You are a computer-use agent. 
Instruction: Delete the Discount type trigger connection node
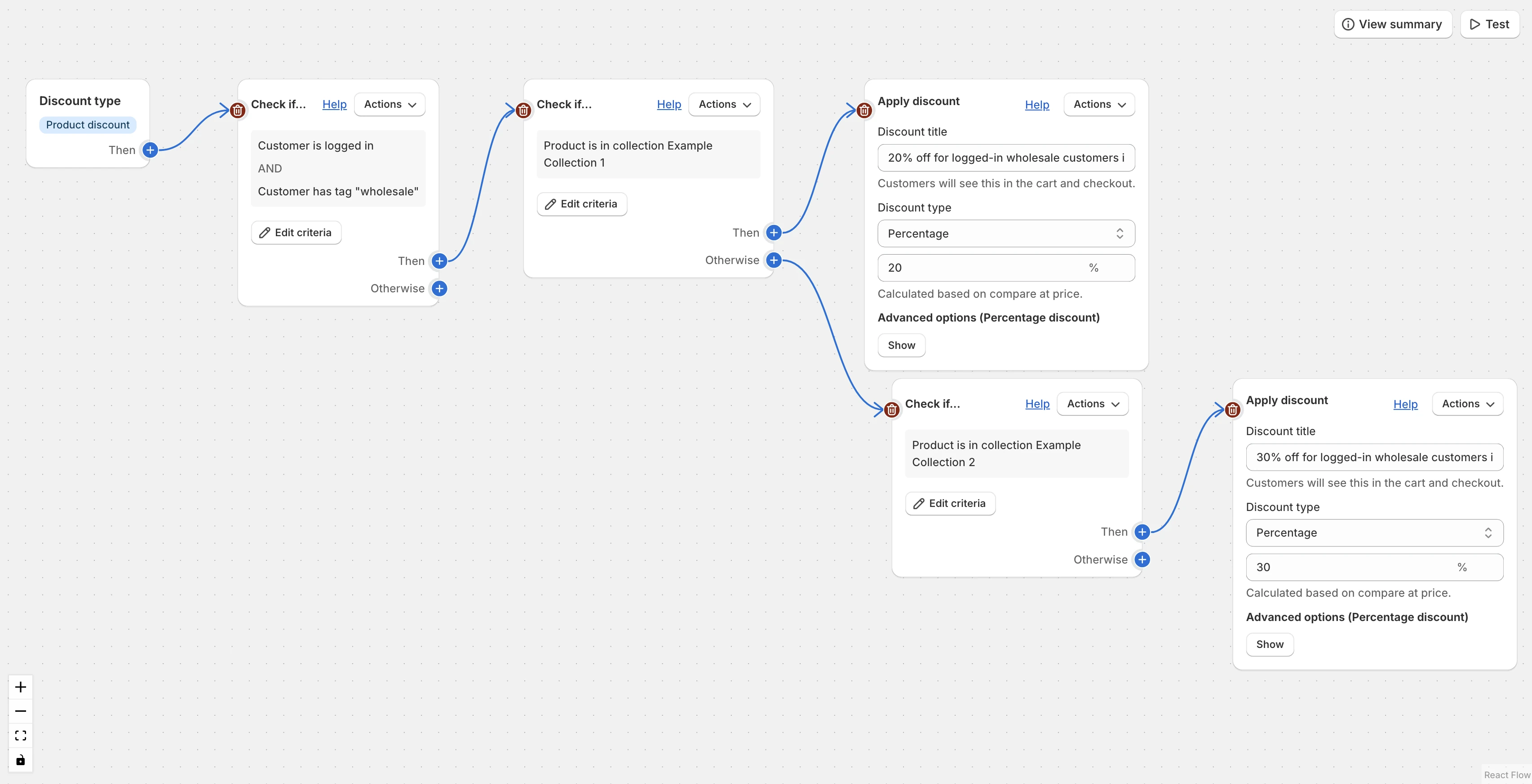(x=237, y=110)
